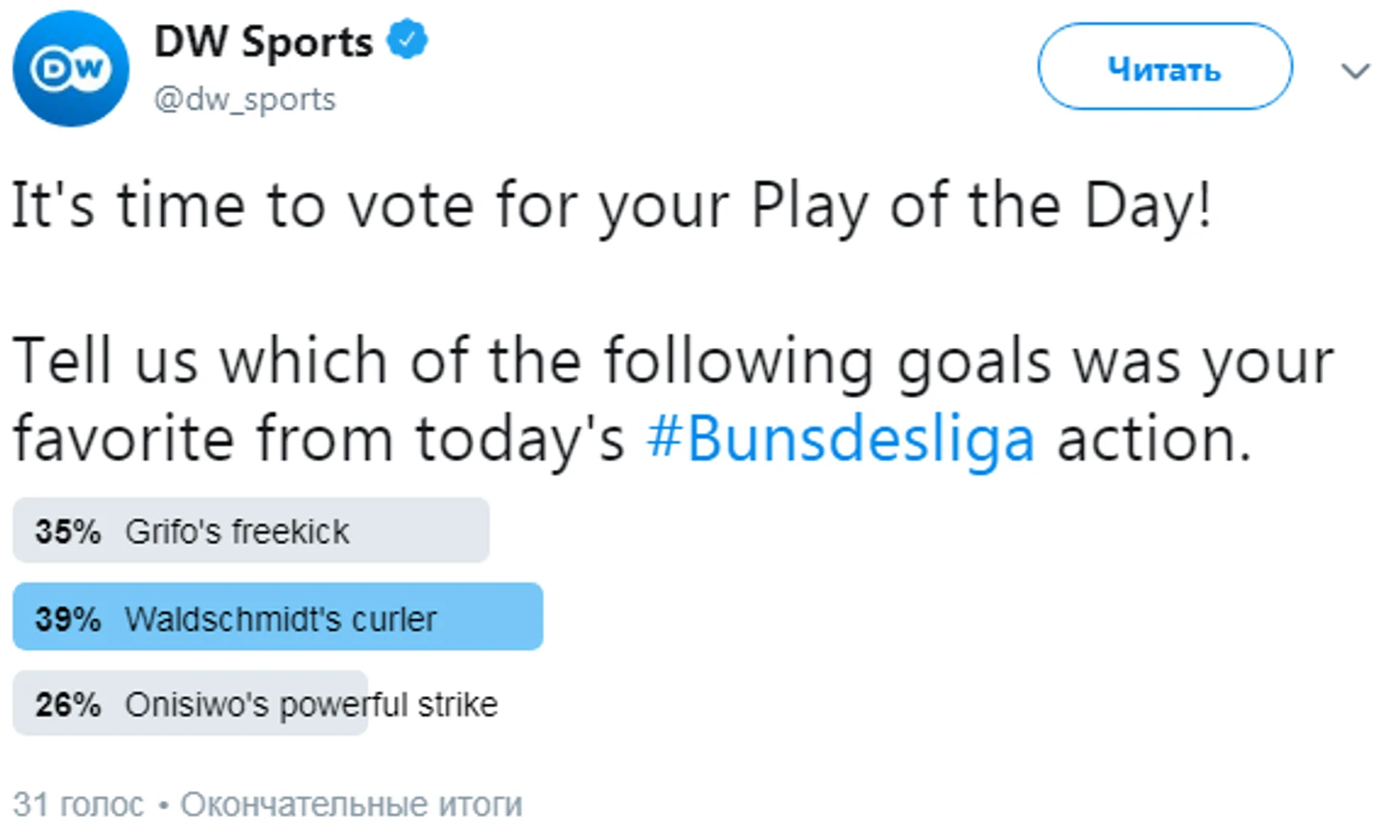Open the DW Sports display name
The image size is (1400, 840).
click(263, 41)
